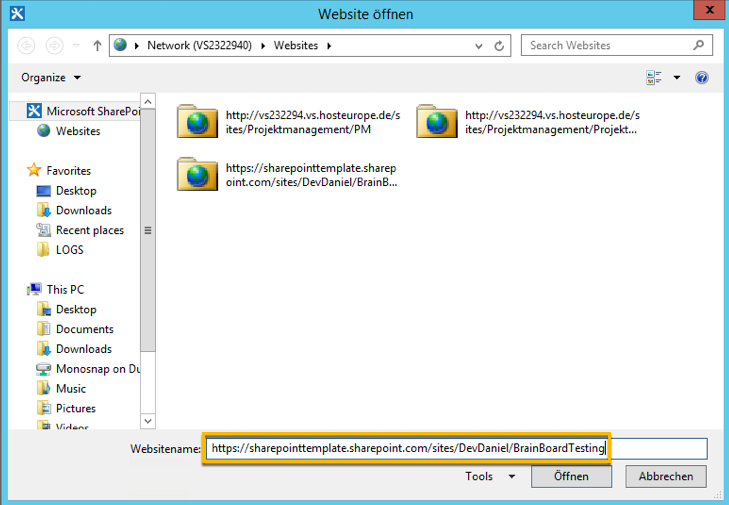Click the LOGS folder icon
The height and width of the screenshot is (505, 729).
[x=43, y=249]
